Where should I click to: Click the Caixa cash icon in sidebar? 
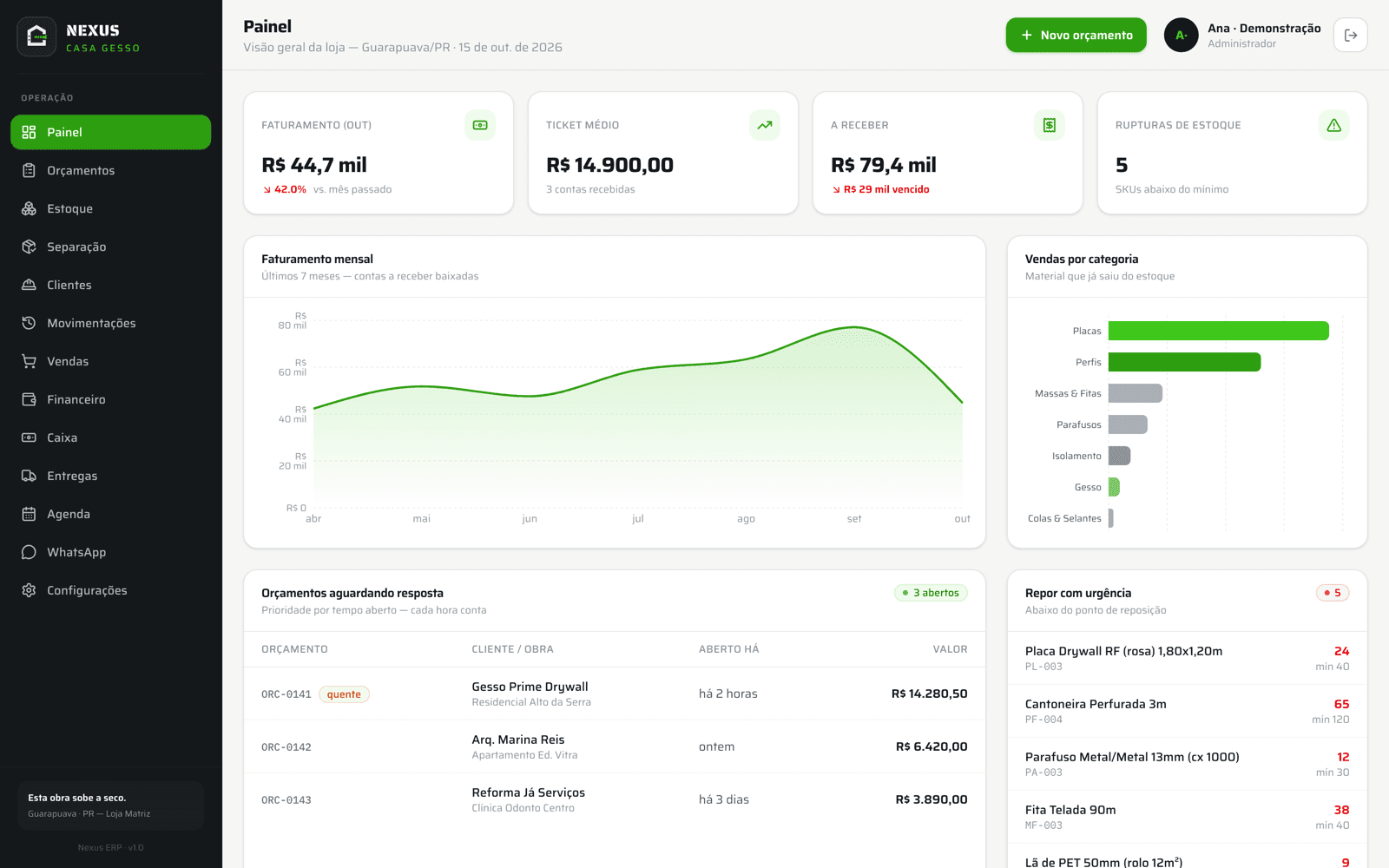pos(29,437)
